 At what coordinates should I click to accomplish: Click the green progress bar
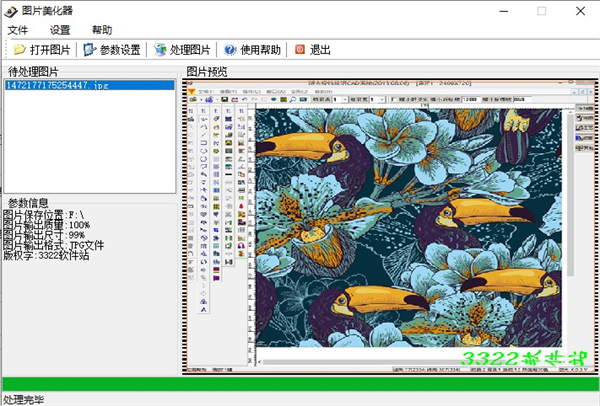tap(300, 384)
